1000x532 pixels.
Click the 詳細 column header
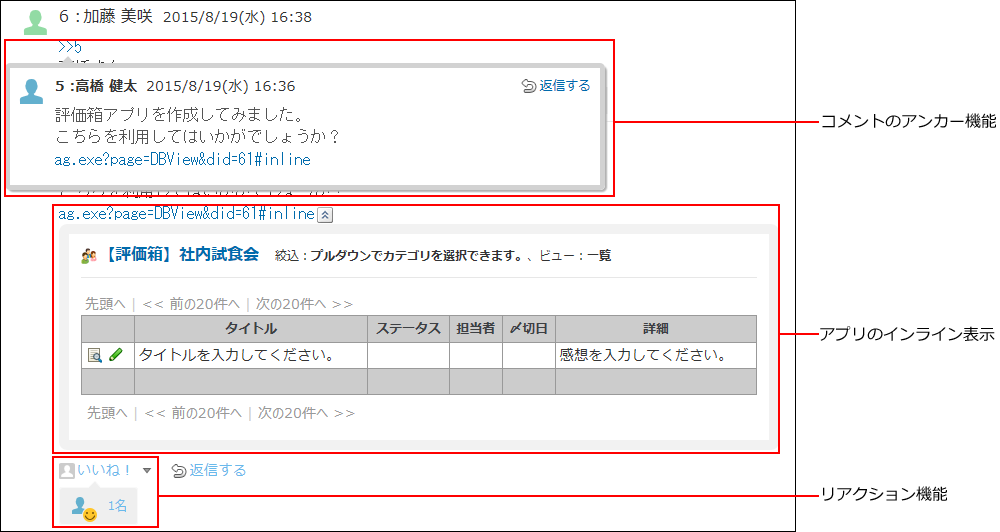(656, 329)
